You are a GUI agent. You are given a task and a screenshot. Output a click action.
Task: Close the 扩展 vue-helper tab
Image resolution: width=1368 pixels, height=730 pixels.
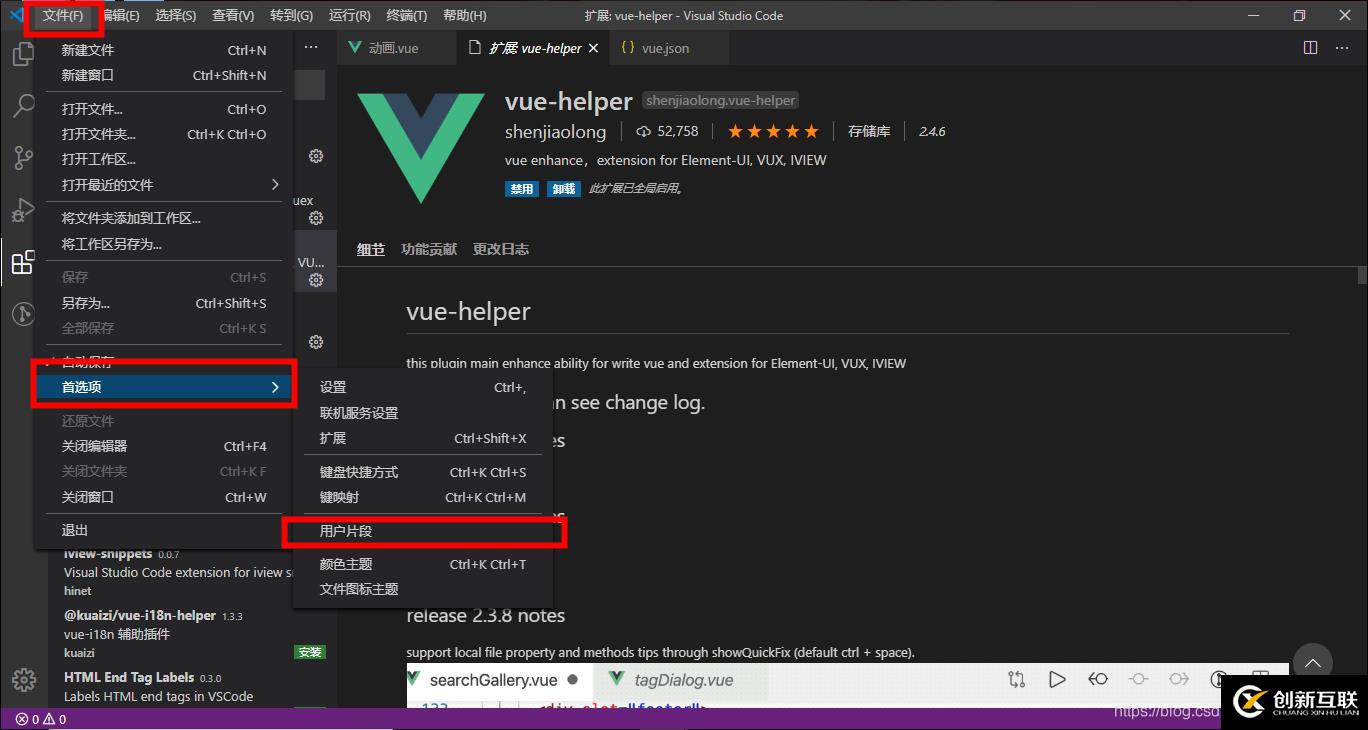coord(593,48)
